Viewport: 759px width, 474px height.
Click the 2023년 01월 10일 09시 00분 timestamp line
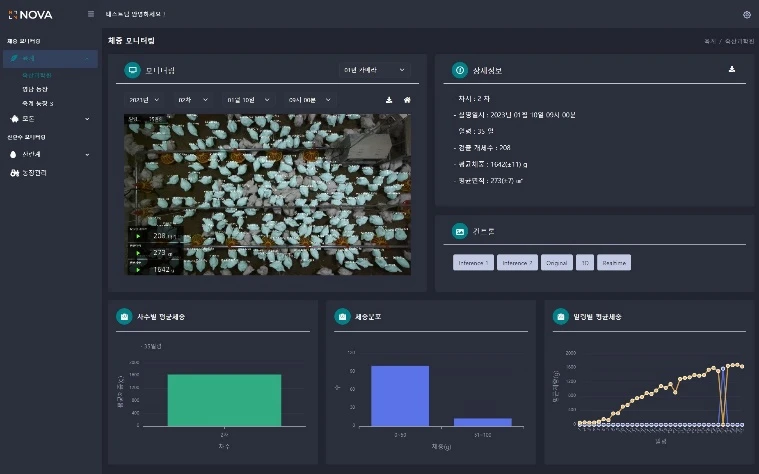coord(514,115)
